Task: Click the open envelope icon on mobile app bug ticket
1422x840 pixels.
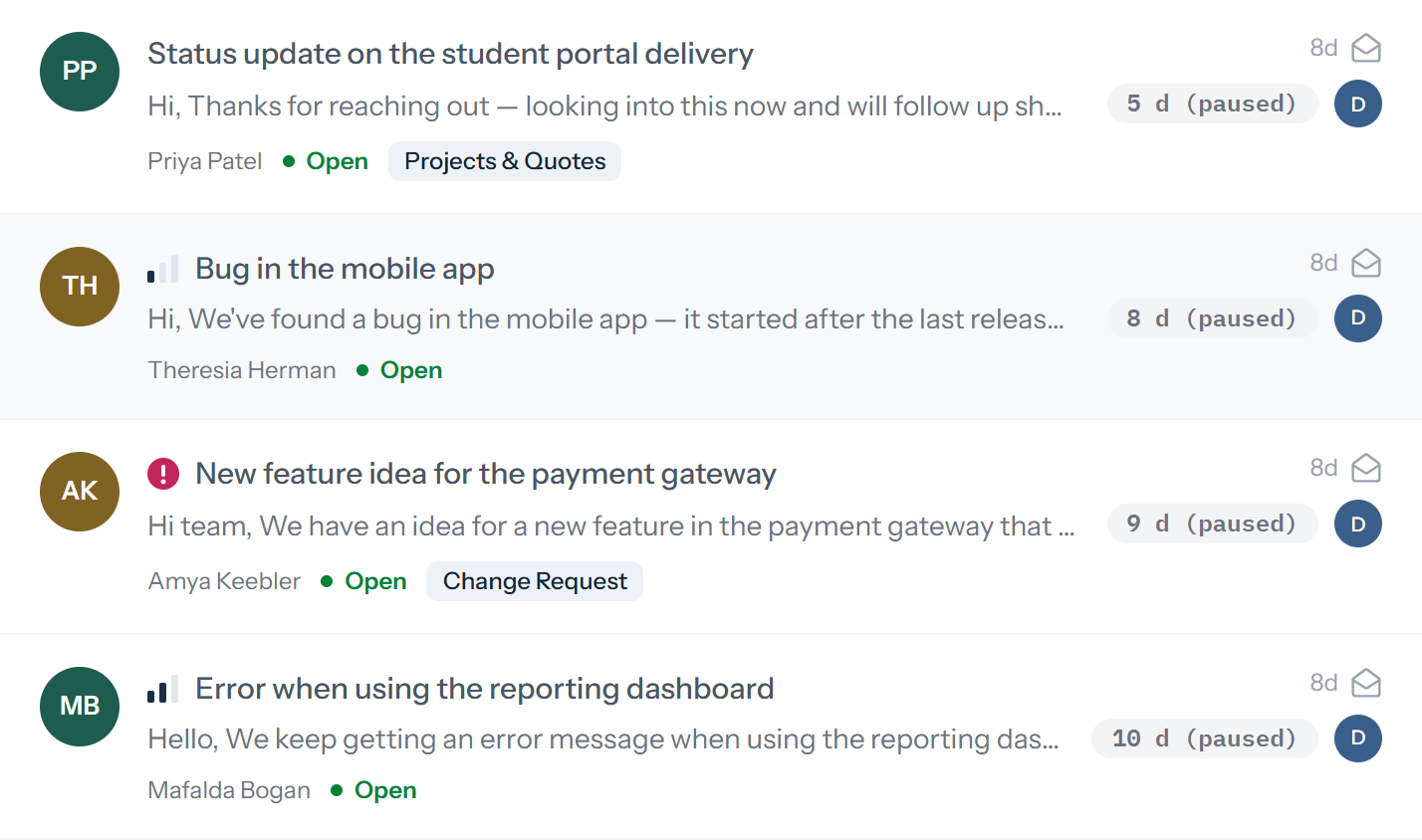Action: click(x=1366, y=263)
